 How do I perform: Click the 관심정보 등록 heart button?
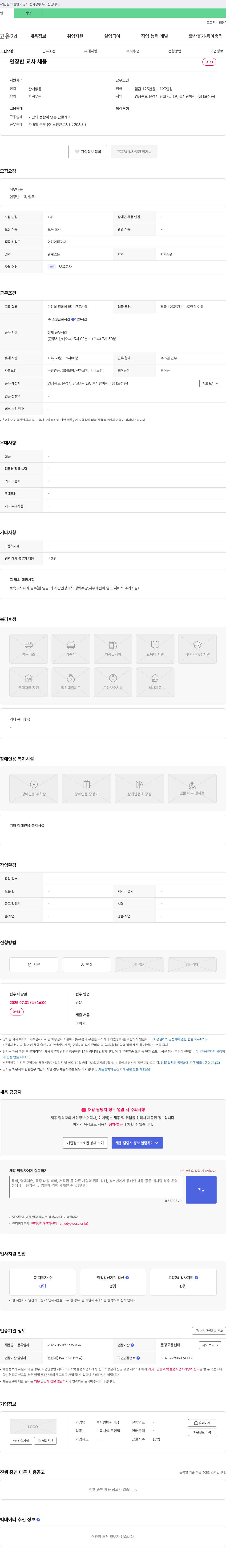tap(88, 152)
